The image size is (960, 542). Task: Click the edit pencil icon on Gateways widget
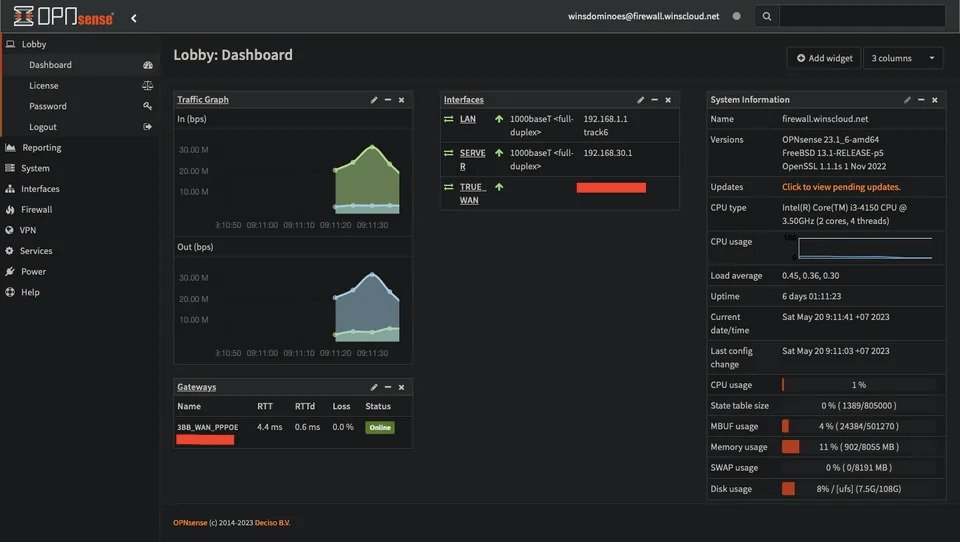[374, 387]
